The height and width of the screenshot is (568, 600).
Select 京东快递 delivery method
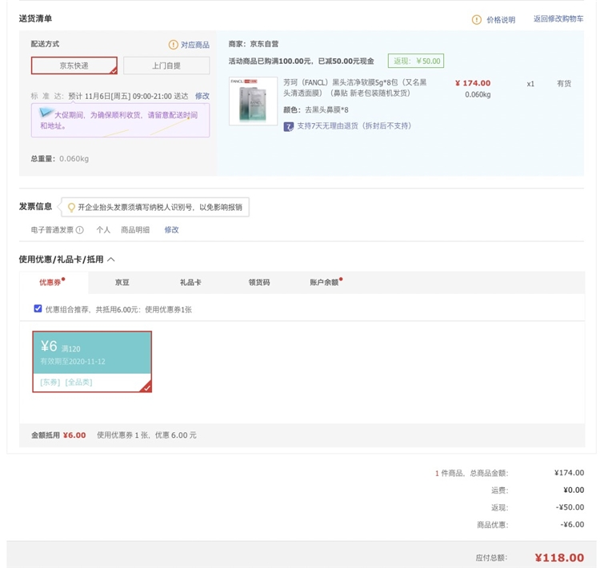pos(74,66)
